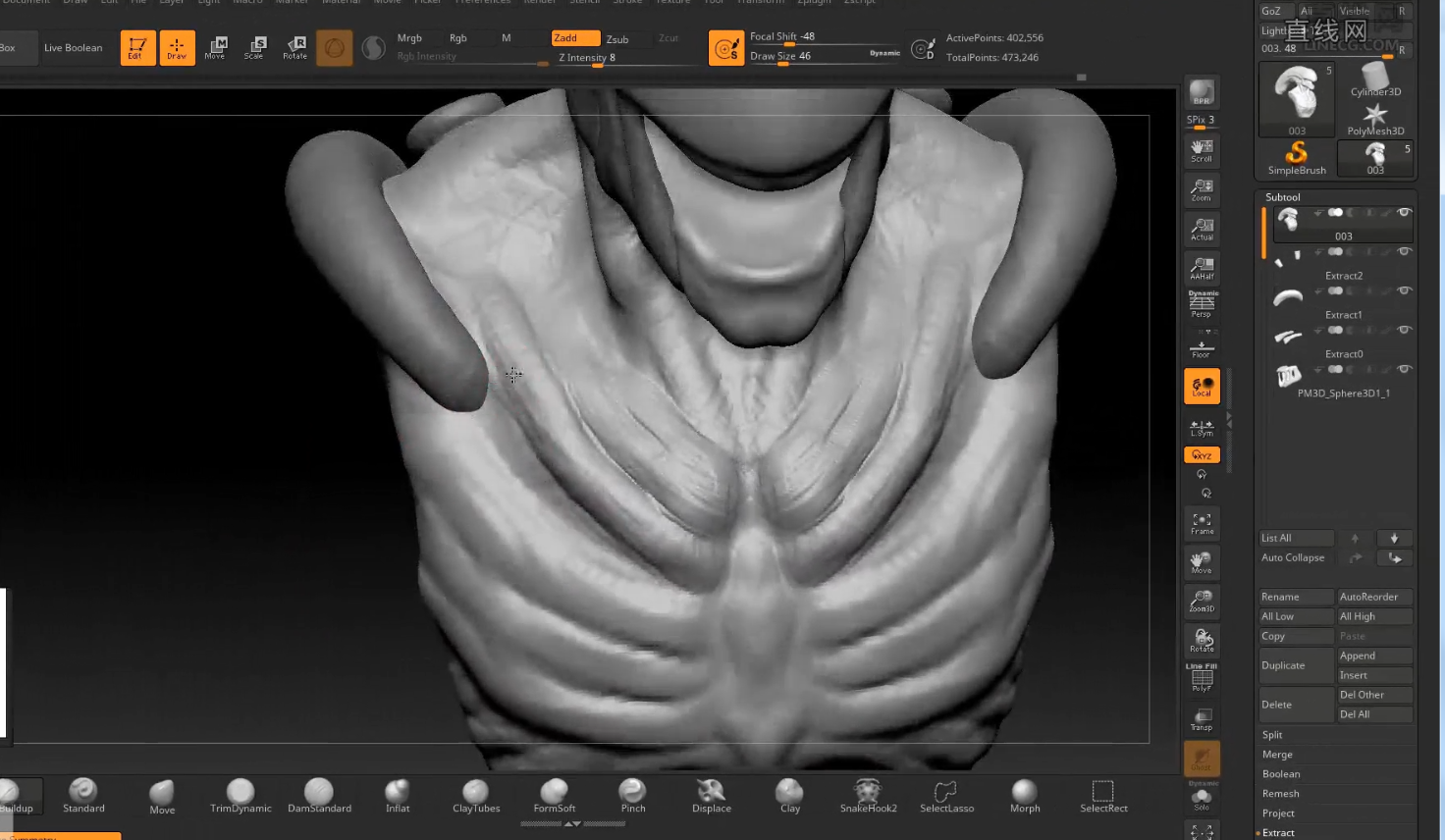The height and width of the screenshot is (840, 1445).
Task: Choose the Displace brush
Action: [x=712, y=796]
